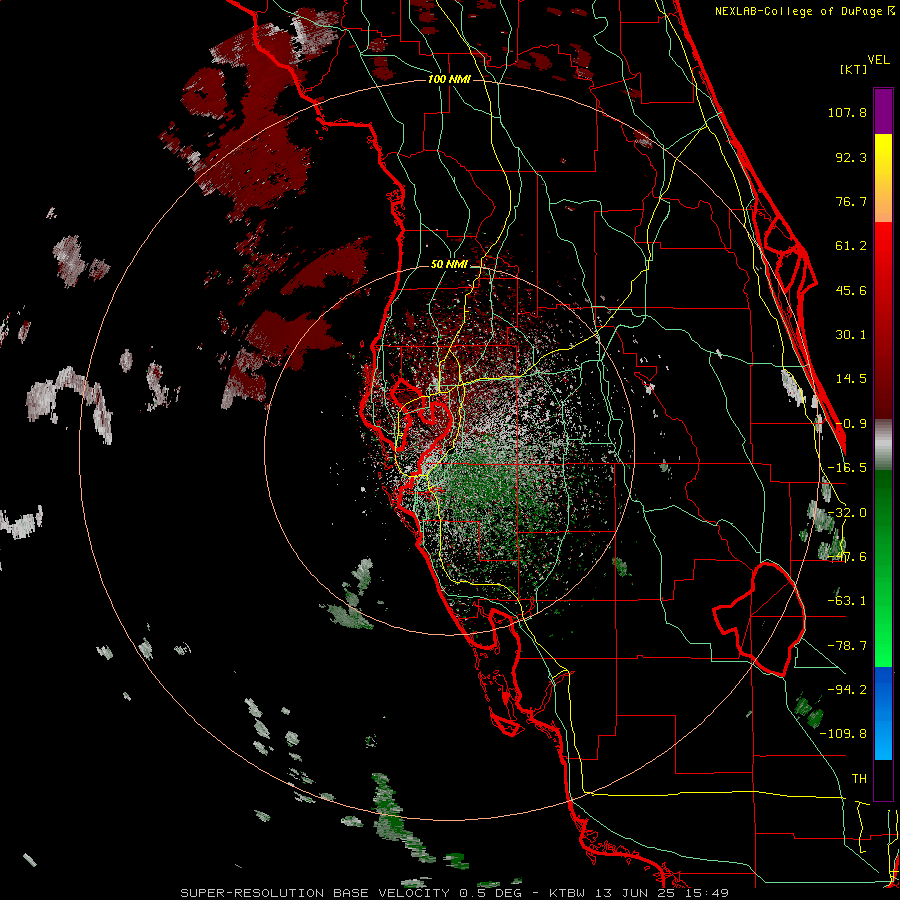Click the purple segment of the color bar
This screenshot has width=900, height=900.
(x=883, y=111)
